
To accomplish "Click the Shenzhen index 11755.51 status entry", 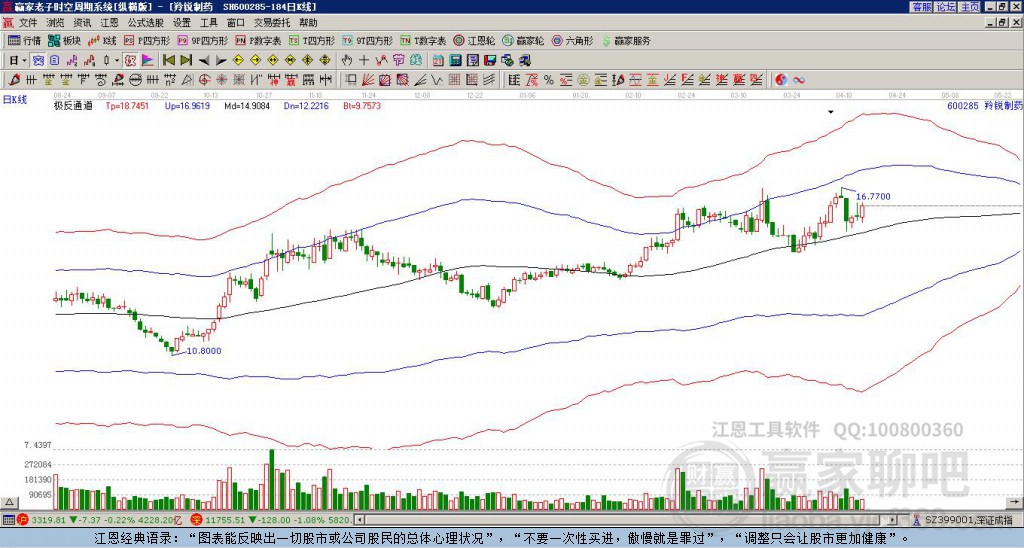I will pos(271,520).
